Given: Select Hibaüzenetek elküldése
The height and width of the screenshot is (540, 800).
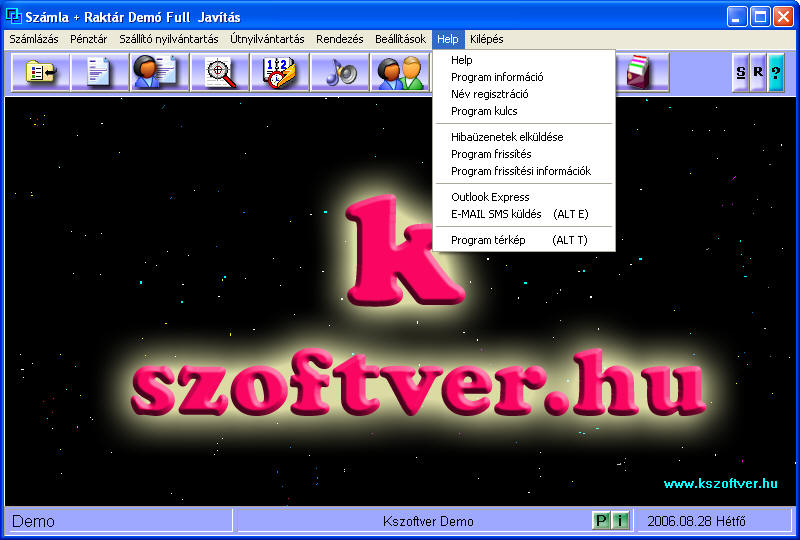Looking at the screenshot, I should pyautogui.click(x=523, y=137).
